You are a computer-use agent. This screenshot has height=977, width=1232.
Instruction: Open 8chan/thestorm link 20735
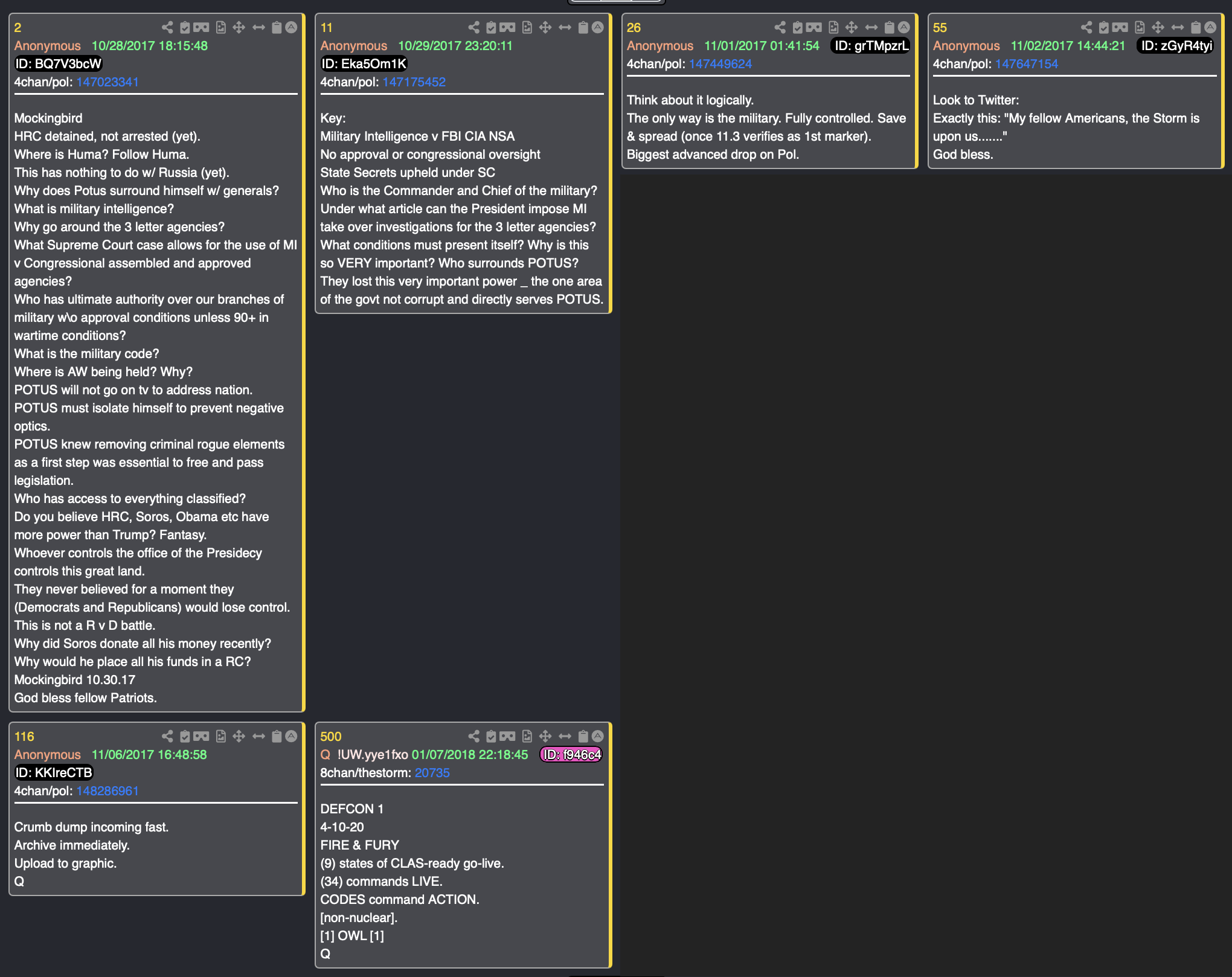click(x=432, y=772)
